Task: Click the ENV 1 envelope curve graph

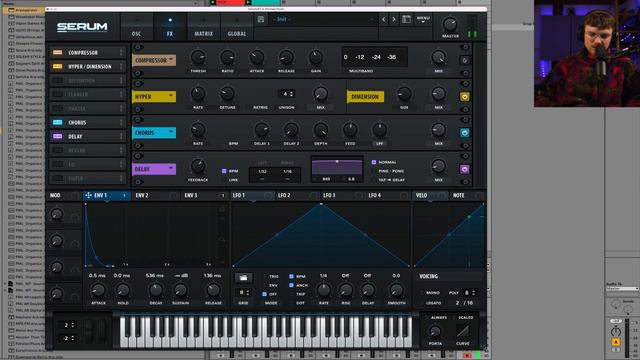Action: pyautogui.click(x=155, y=235)
